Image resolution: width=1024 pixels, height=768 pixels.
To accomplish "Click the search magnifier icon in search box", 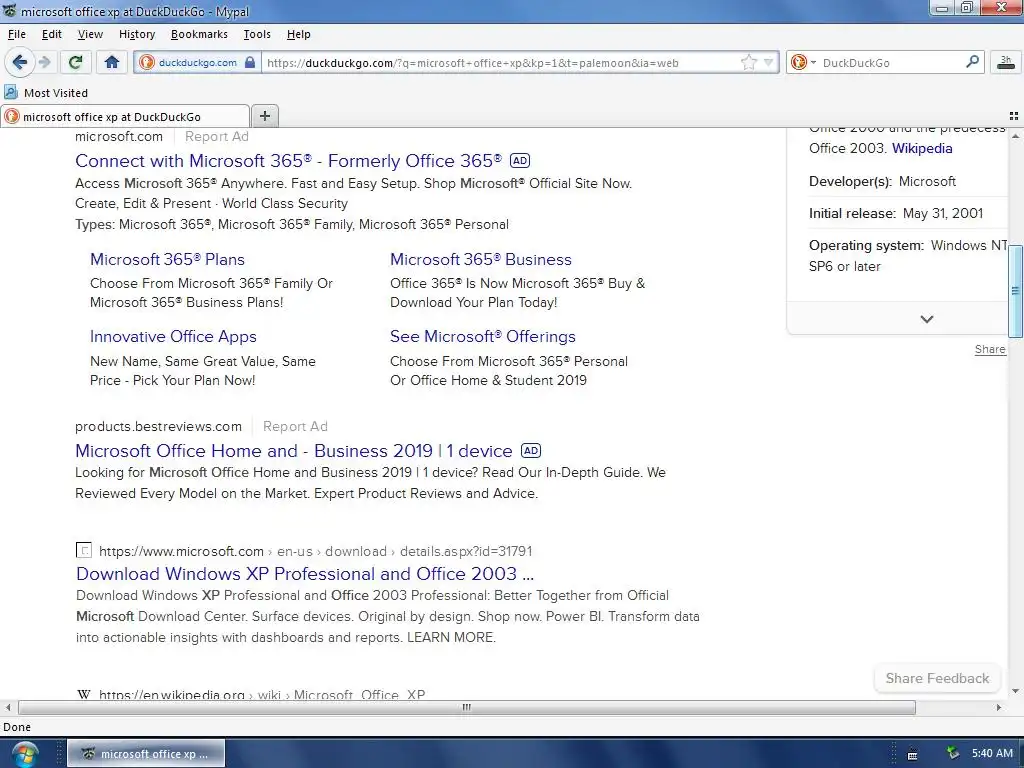I will pyautogui.click(x=972, y=62).
